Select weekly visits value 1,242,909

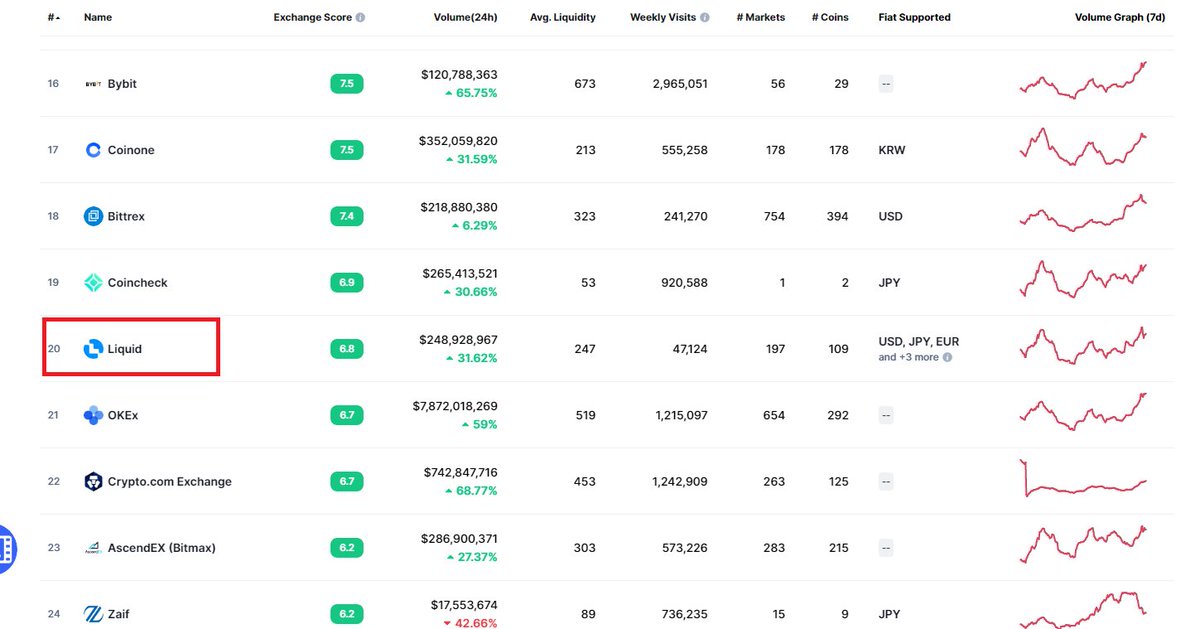click(x=680, y=481)
